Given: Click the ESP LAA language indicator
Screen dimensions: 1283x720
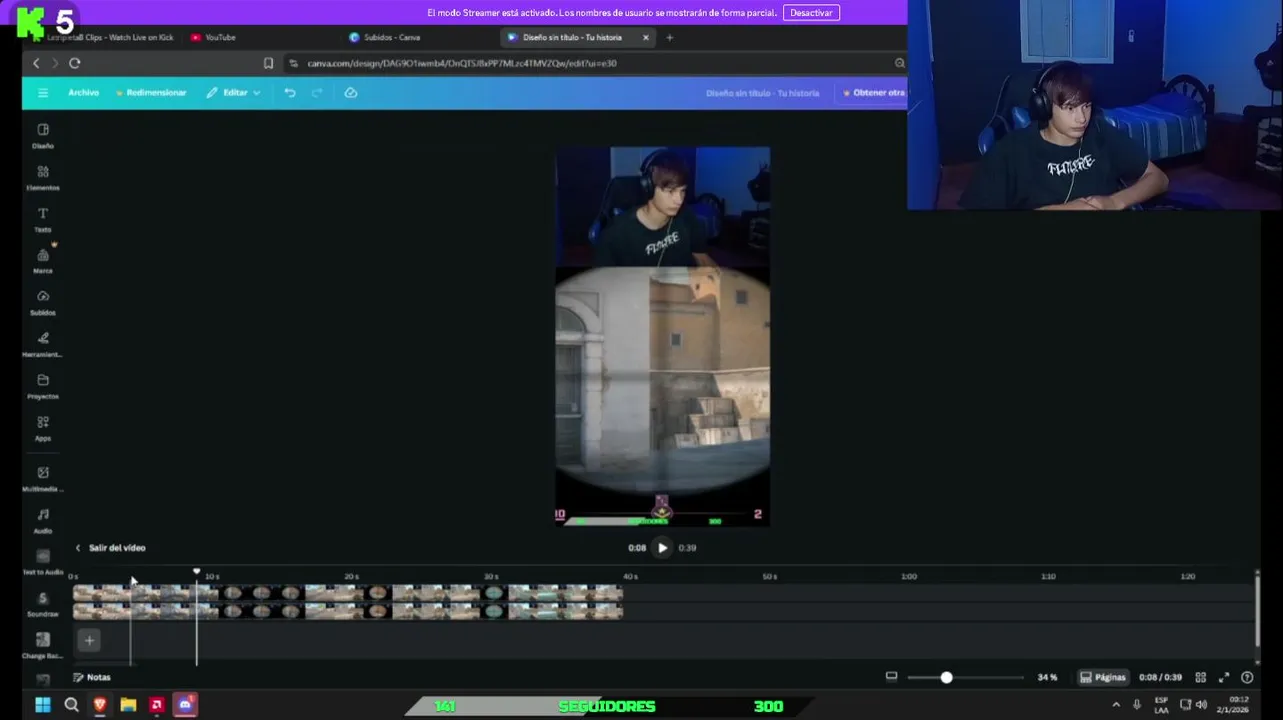Looking at the screenshot, I should 1161,705.
